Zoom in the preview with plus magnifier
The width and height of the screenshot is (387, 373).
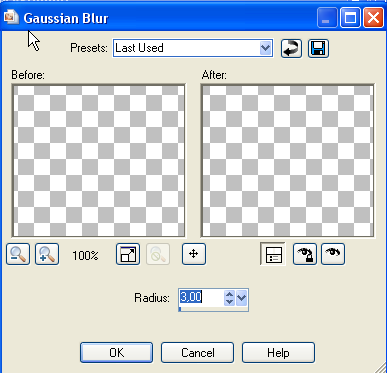click(x=47, y=254)
